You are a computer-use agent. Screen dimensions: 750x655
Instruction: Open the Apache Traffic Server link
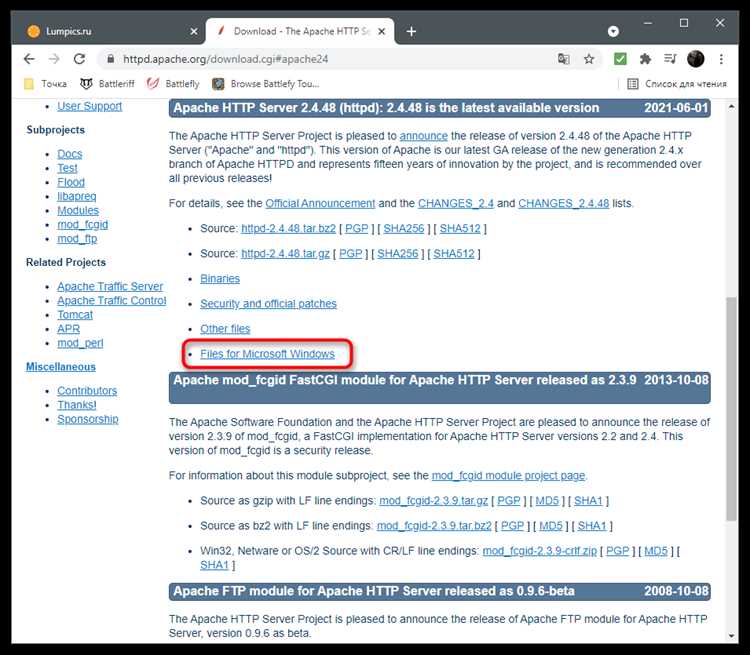[x=110, y=287]
